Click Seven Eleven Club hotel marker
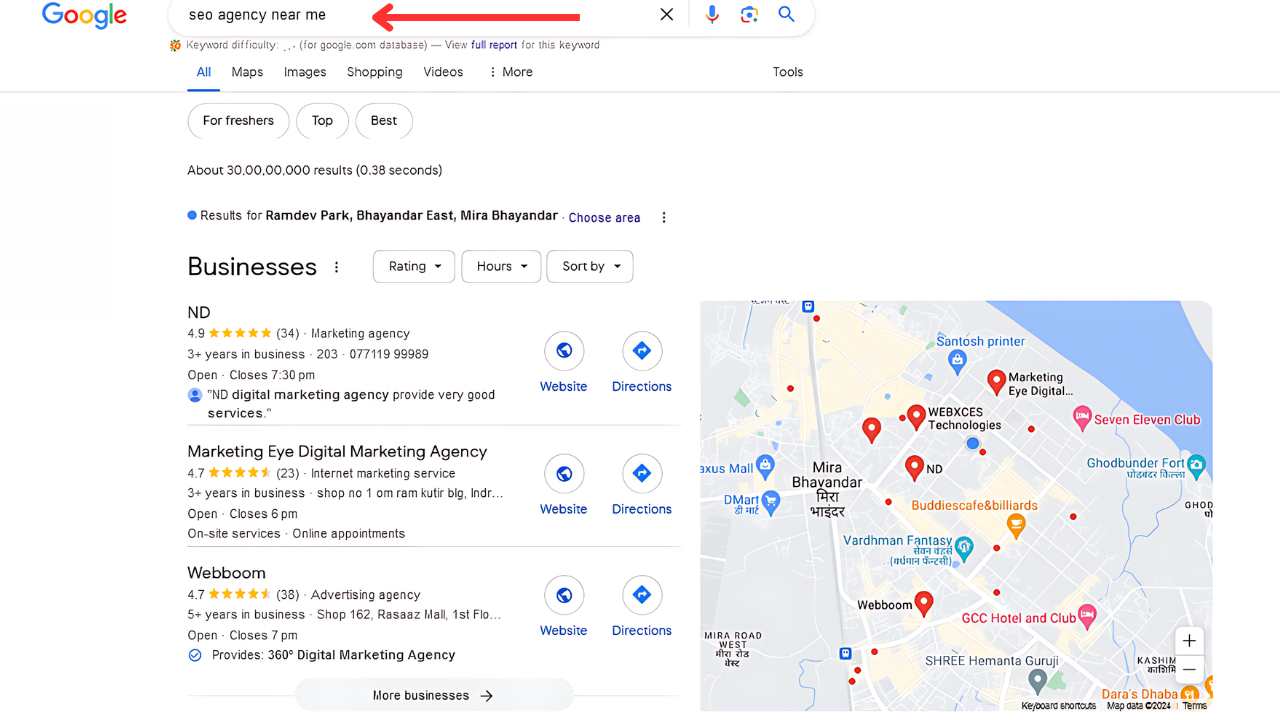 coord(1081,418)
